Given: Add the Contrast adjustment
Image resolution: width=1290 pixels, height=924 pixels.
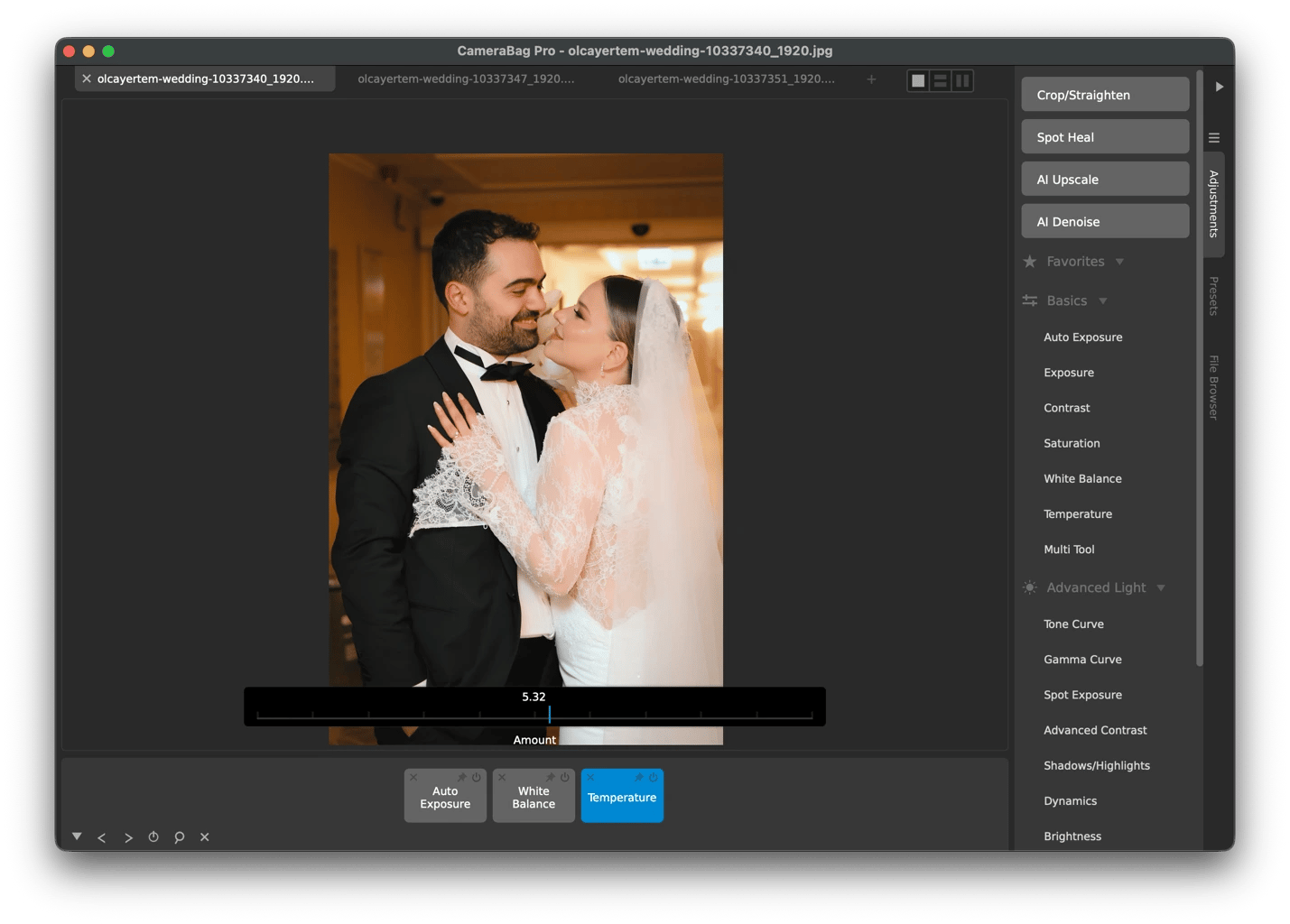Looking at the screenshot, I should coord(1067,408).
